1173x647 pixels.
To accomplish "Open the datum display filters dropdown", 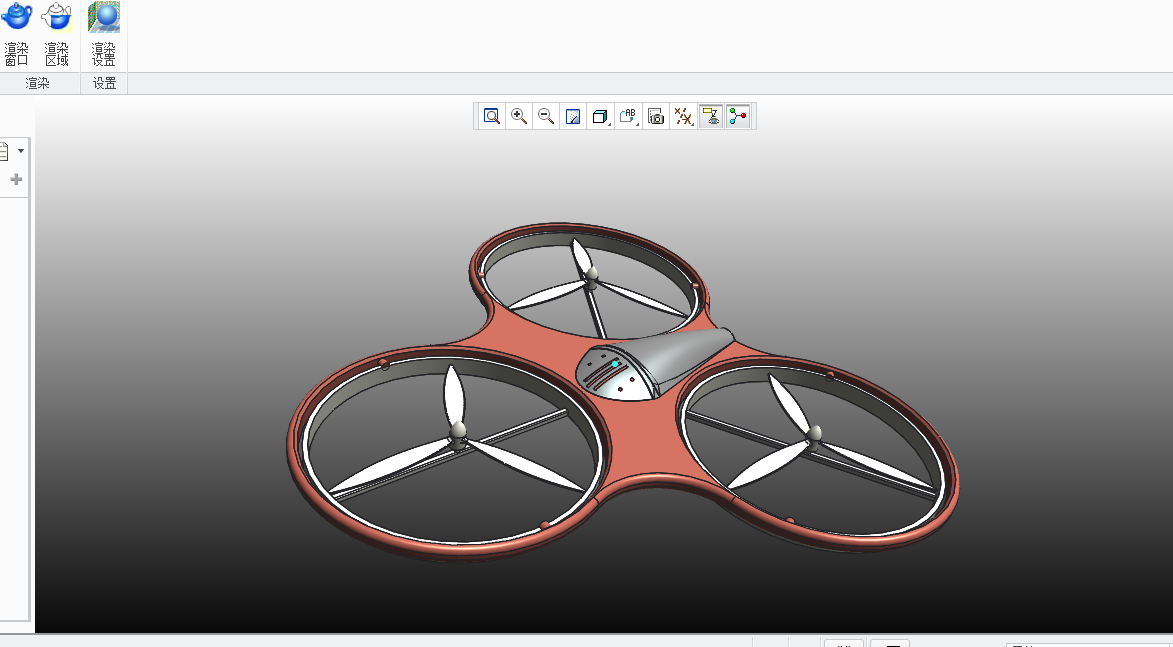I will pos(683,116).
